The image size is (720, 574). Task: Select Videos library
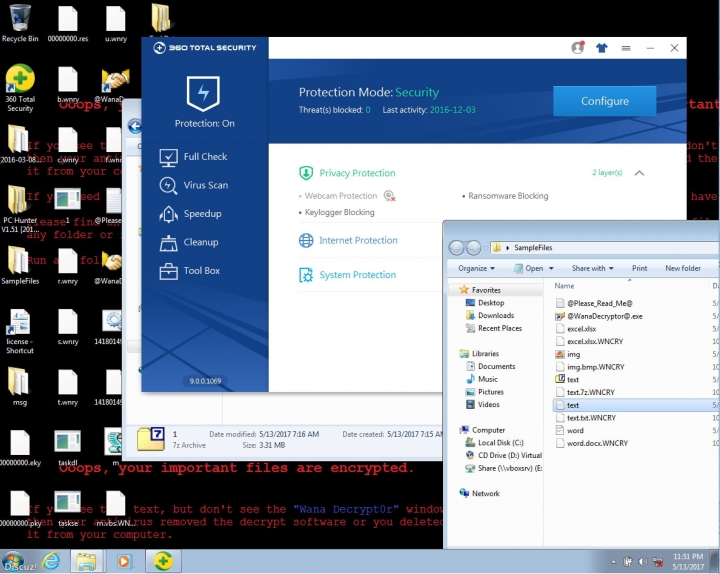[489, 405]
